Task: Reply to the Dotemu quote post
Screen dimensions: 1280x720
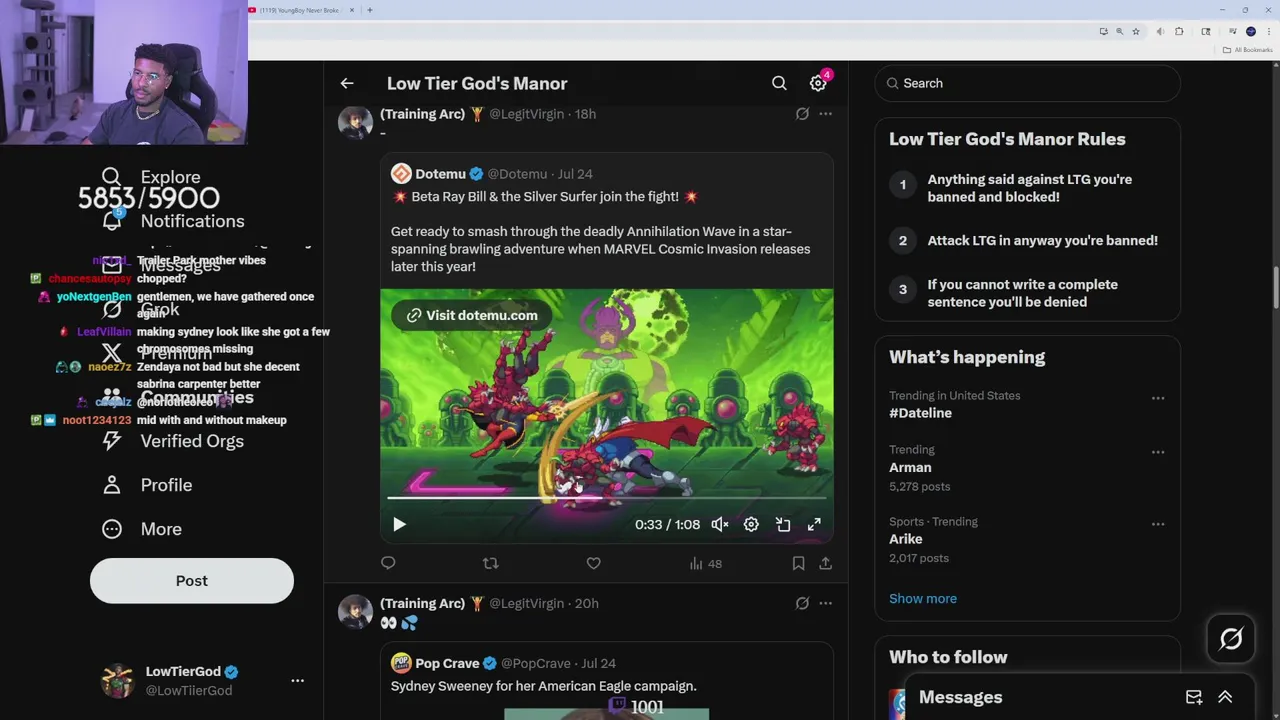Action: pyautogui.click(x=388, y=563)
